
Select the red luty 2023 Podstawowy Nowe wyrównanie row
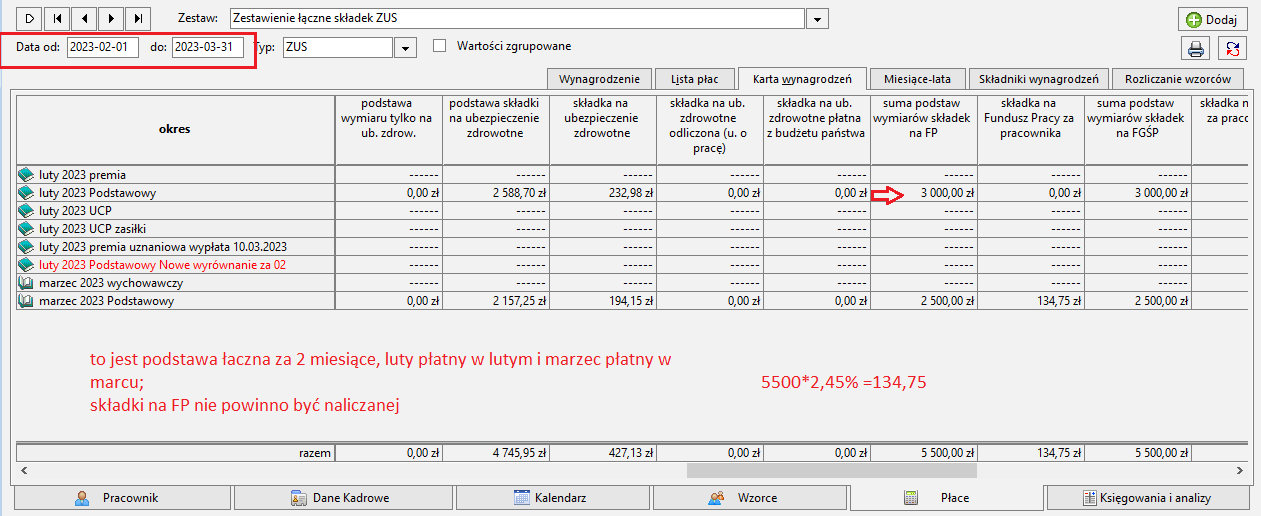coord(162,265)
